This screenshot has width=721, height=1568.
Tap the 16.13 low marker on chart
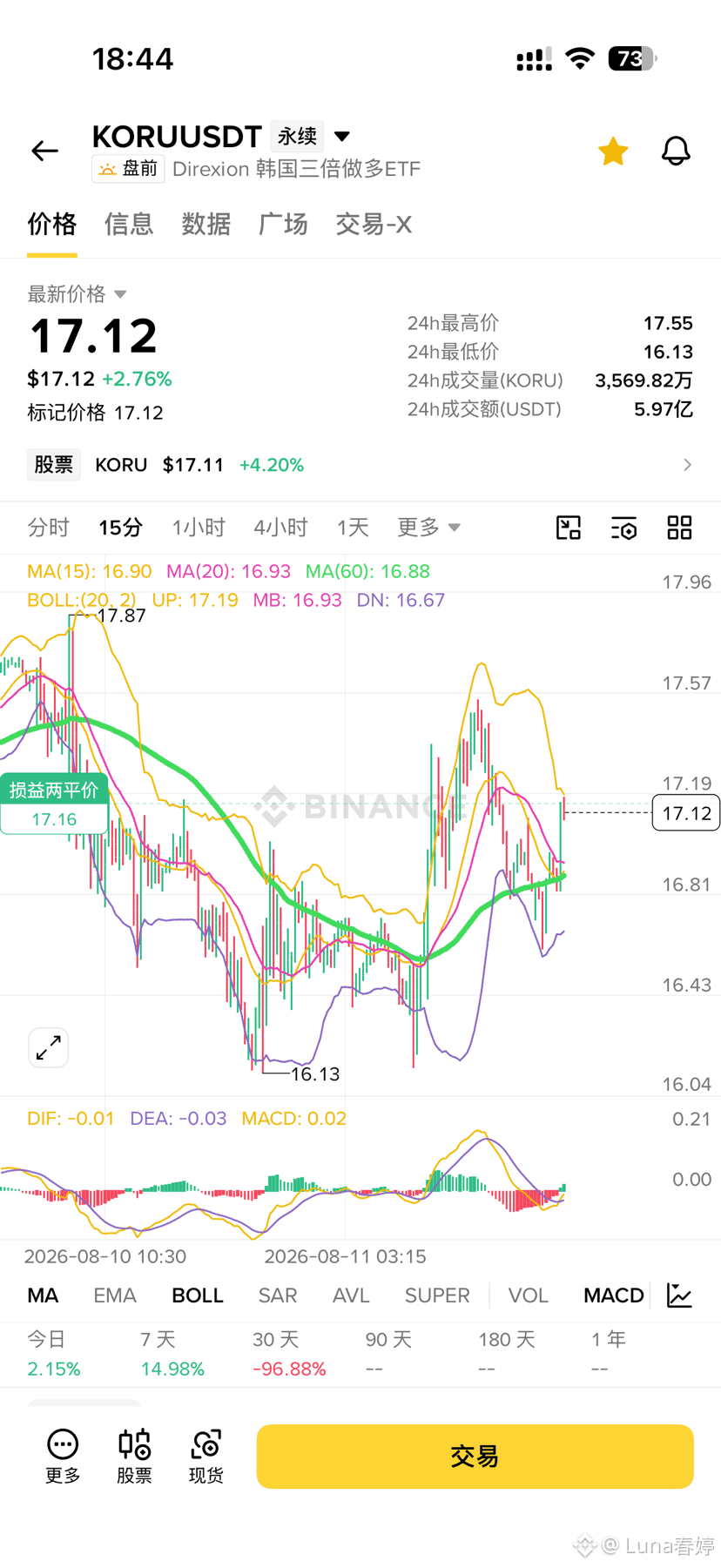pos(315,1074)
